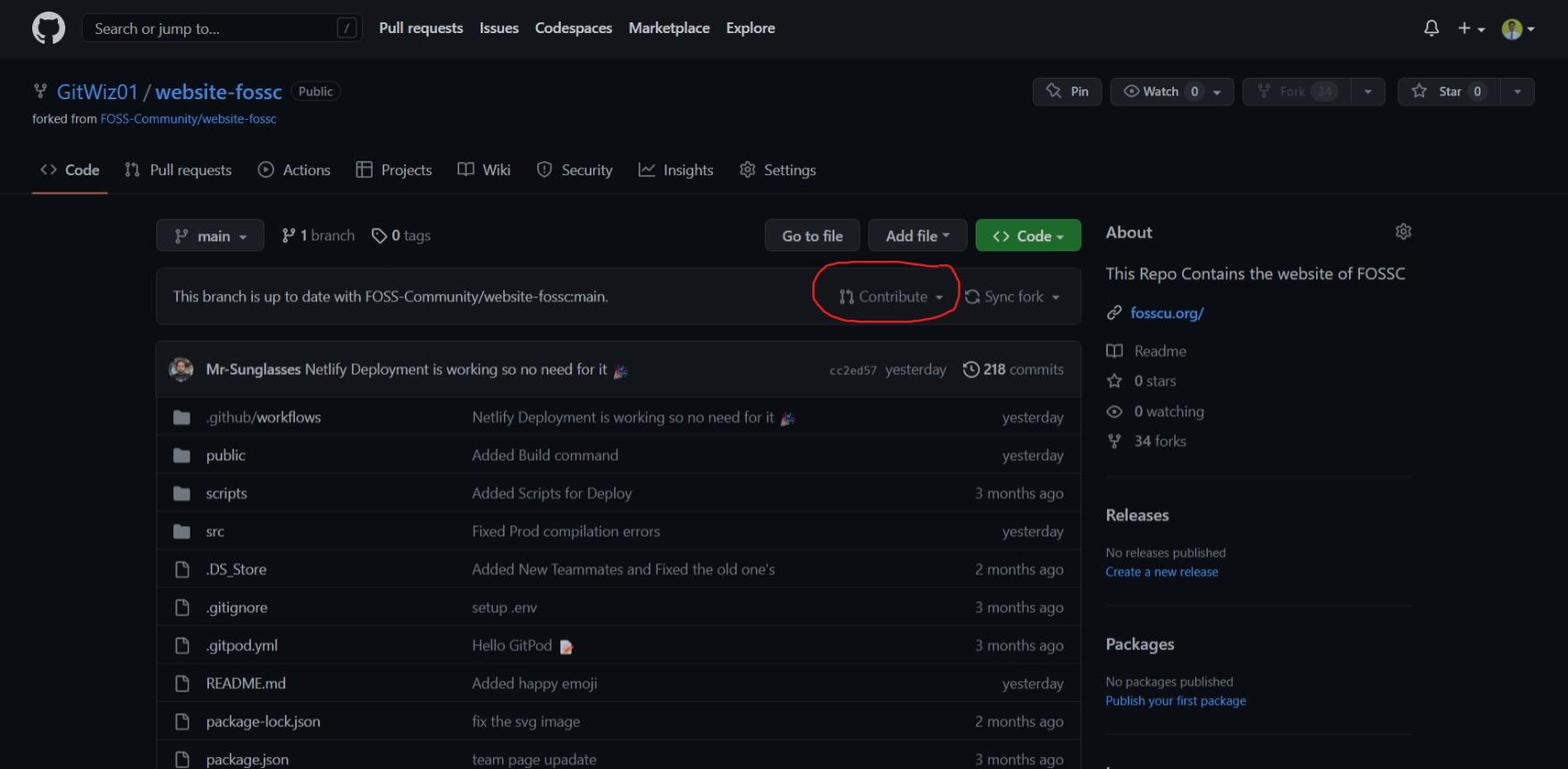Open the Actions tab
Image resolution: width=1568 pixels, height=769 pixels.
294,170
